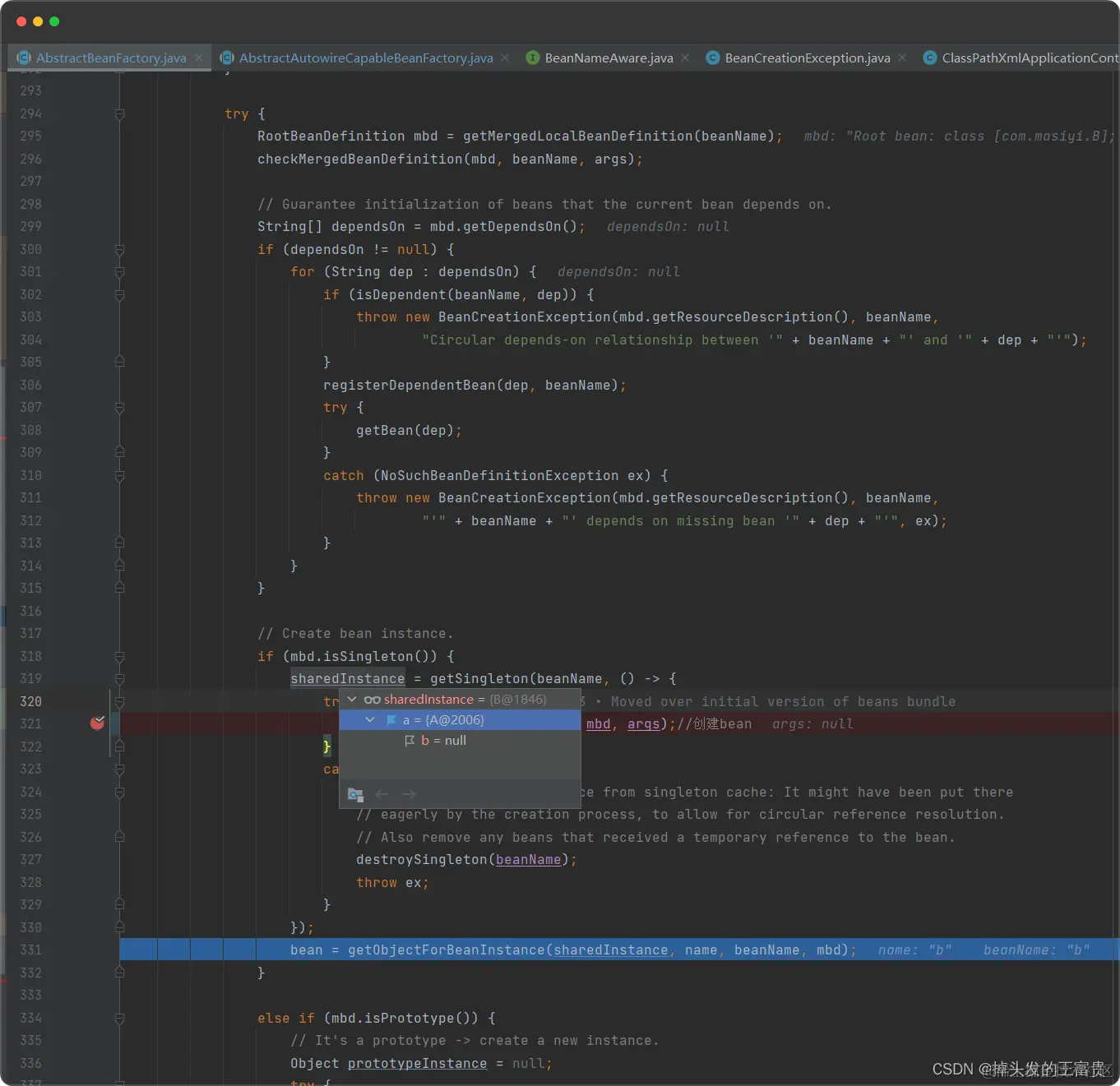Click the back arrow in debugger popup
Screen dimensions: 1120x1086
382,794
